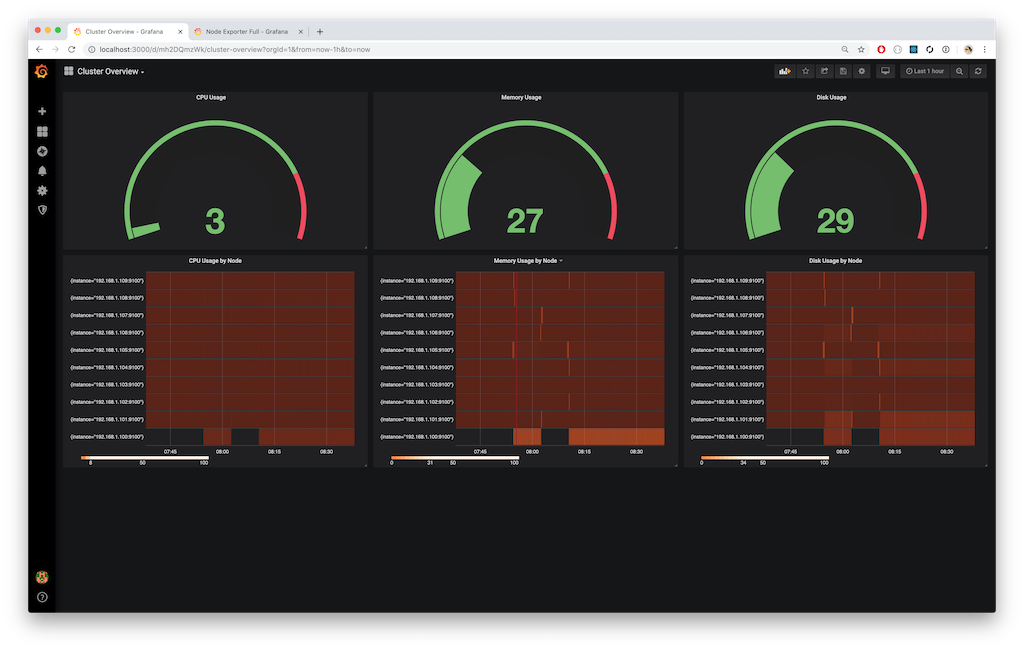The height and width of the screenshot is (650, 1024).
Task: Cycle view mode with monitor icon
Action: (x=885, y=71)
